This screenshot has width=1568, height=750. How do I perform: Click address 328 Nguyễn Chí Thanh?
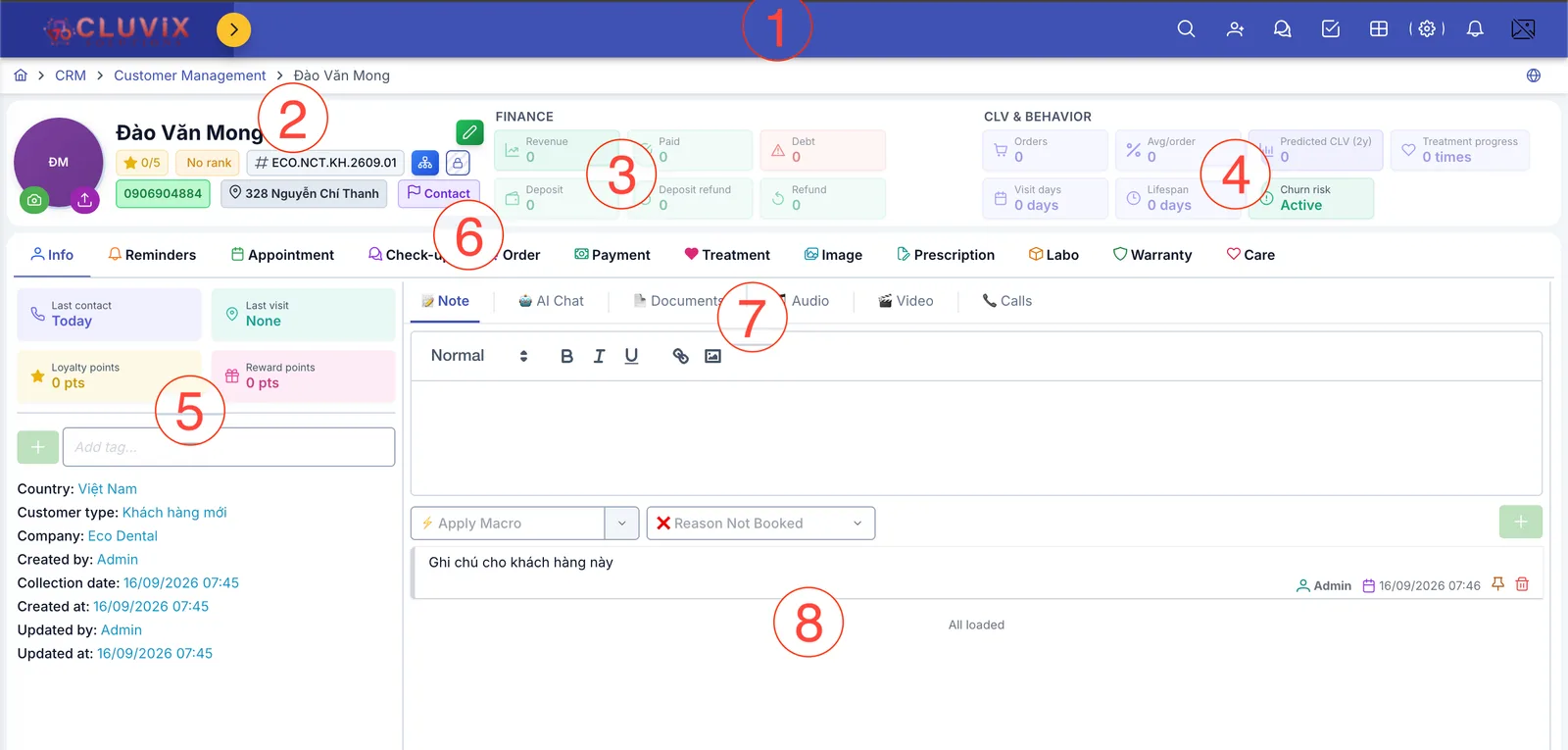pyautogui.click(x=304, y=193)
